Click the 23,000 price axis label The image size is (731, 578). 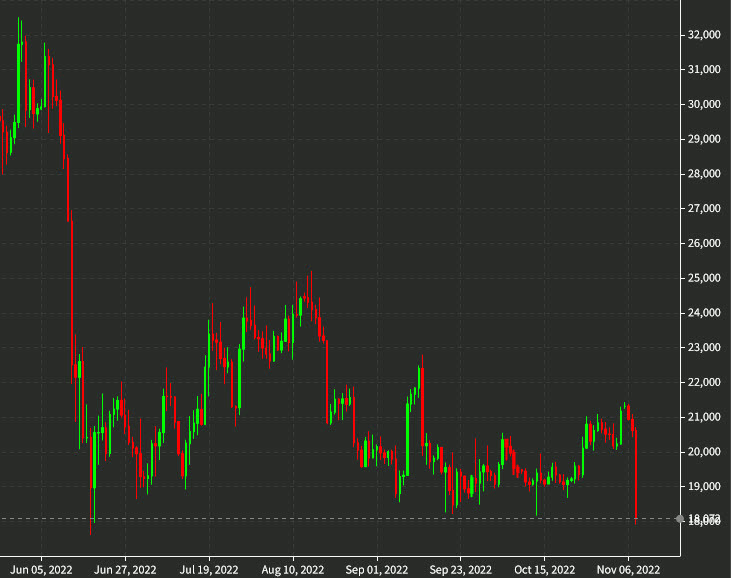point(705,348)
